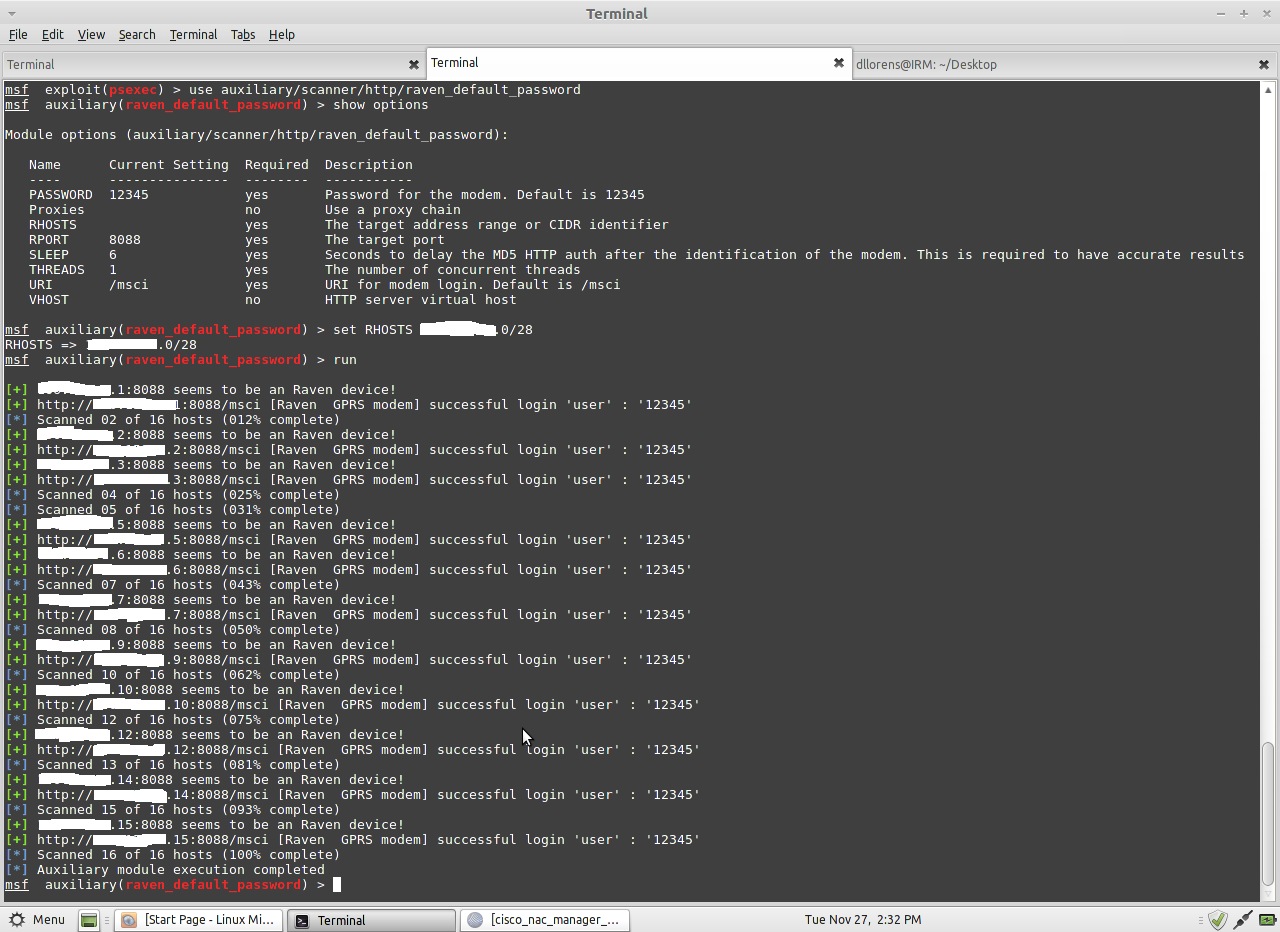Click the 'run' command text
This screenshot has width=1280, height=932.
pos(345,360)
